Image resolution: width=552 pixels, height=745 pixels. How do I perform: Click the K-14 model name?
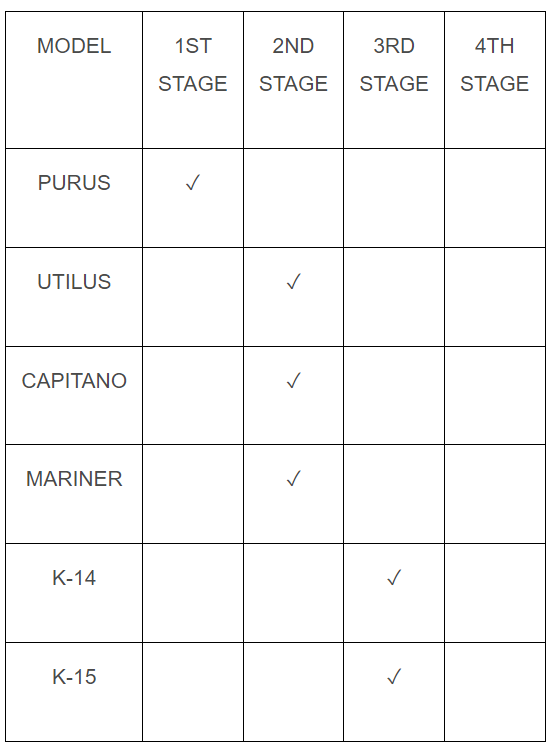74,578
